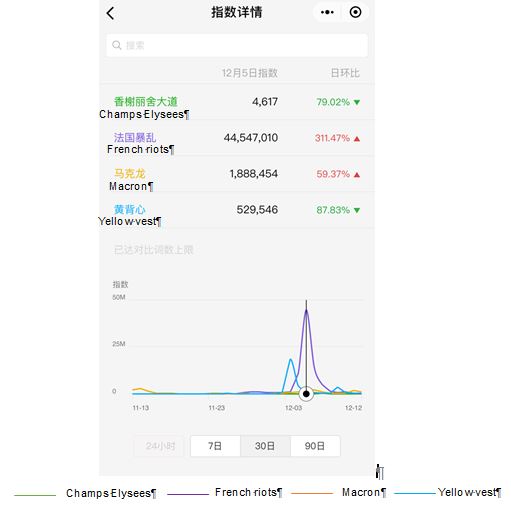Click the 12-03 date axis label
511x506 pixels.
(x=293, y=408)
